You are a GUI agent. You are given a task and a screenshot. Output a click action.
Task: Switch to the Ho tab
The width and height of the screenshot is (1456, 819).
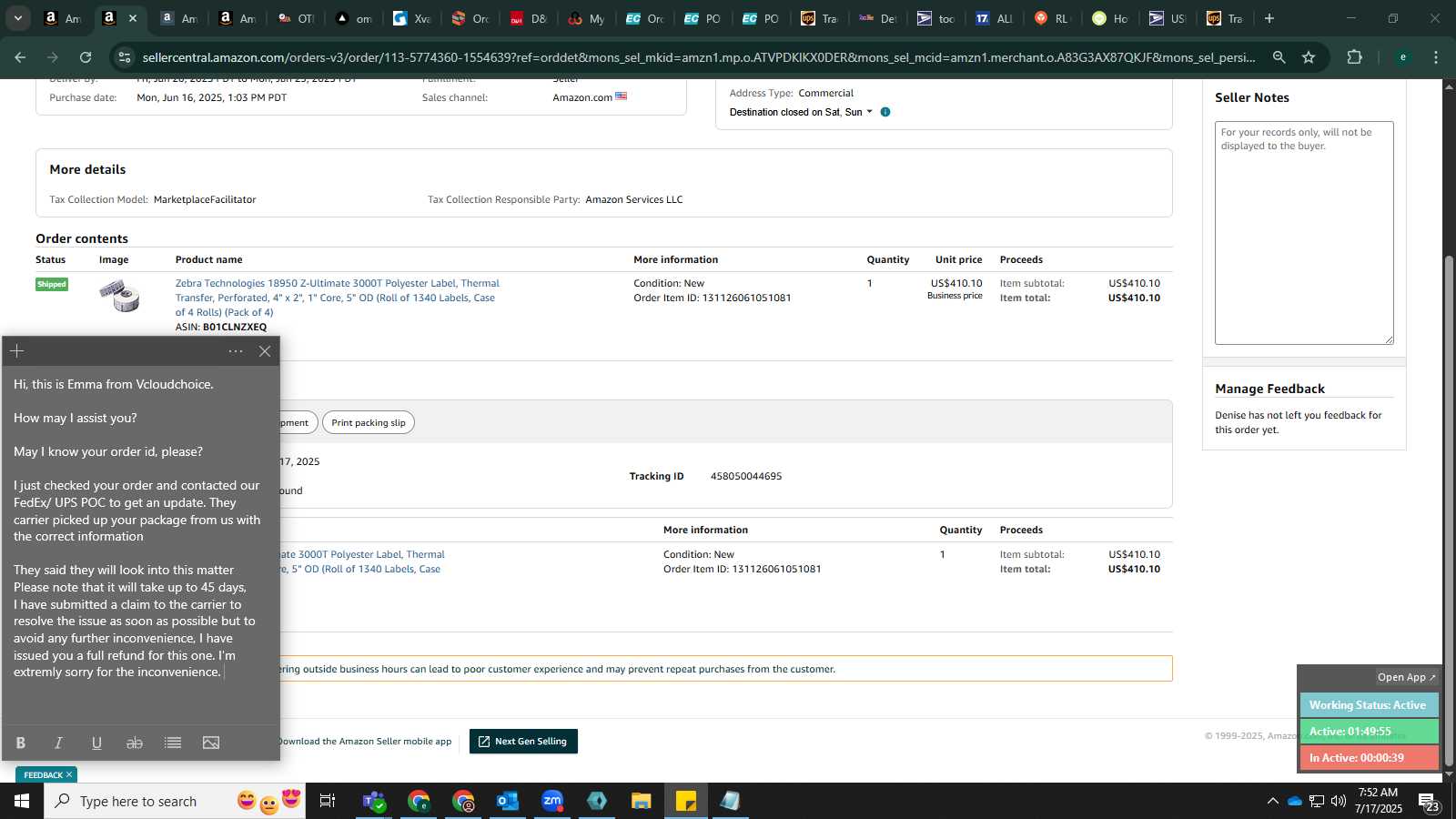1110,18
